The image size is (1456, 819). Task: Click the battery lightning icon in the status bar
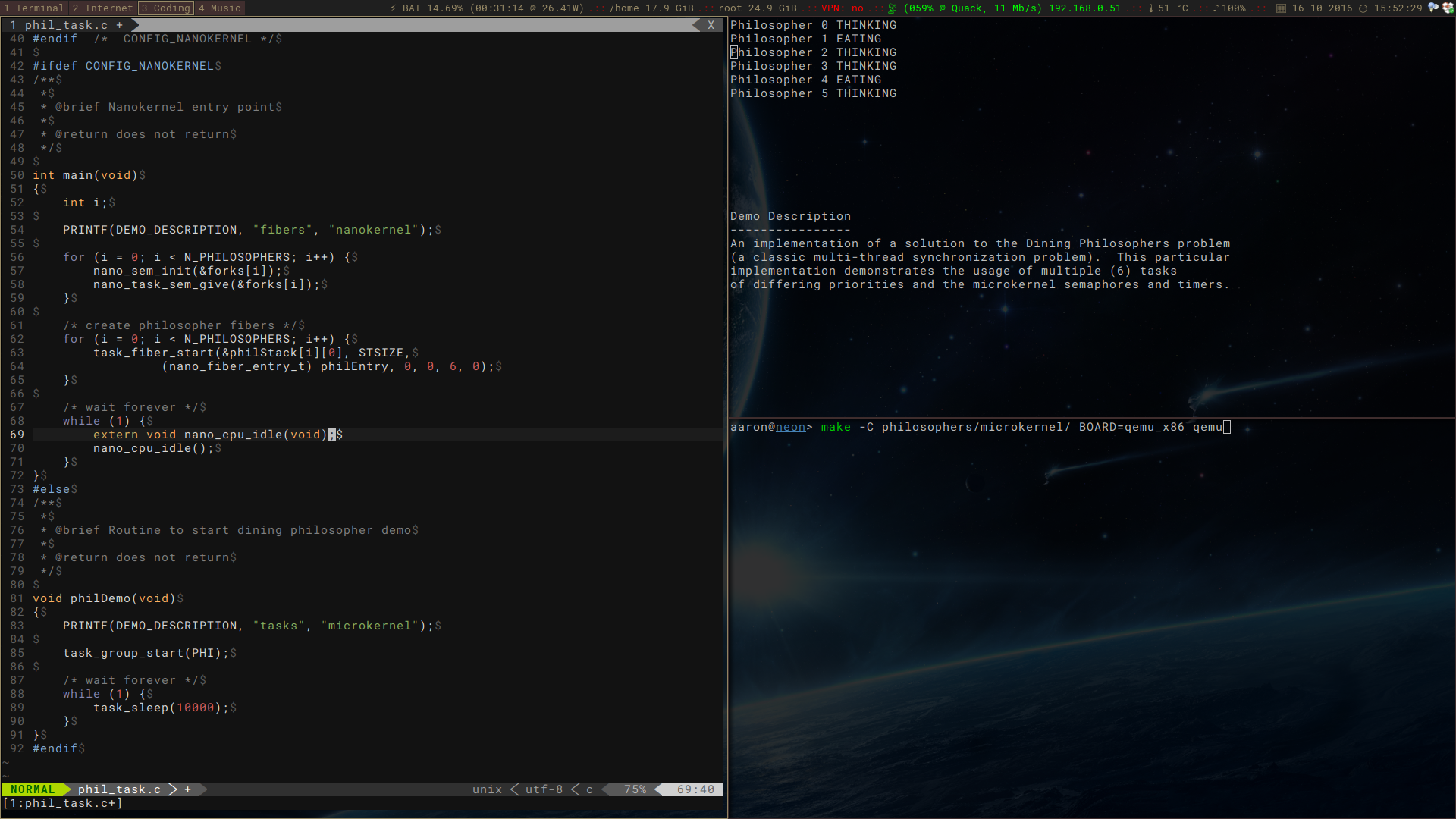393,8
